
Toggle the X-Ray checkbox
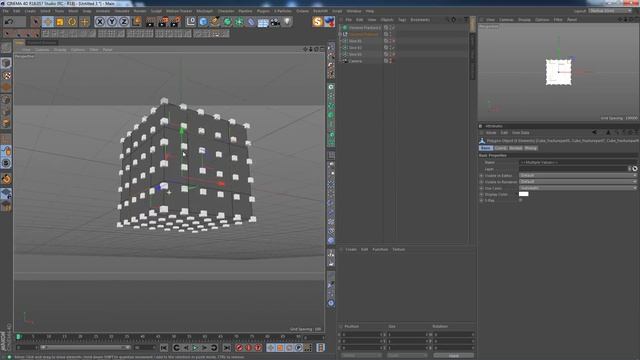(521, 200)
